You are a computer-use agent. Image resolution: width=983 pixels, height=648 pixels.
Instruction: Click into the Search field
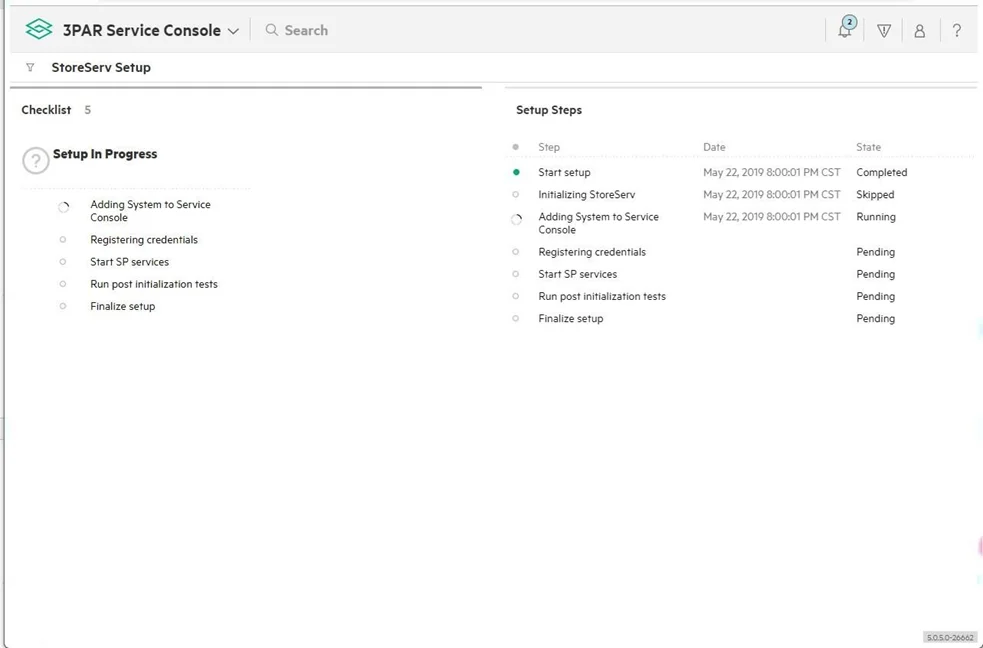(306, 30)
